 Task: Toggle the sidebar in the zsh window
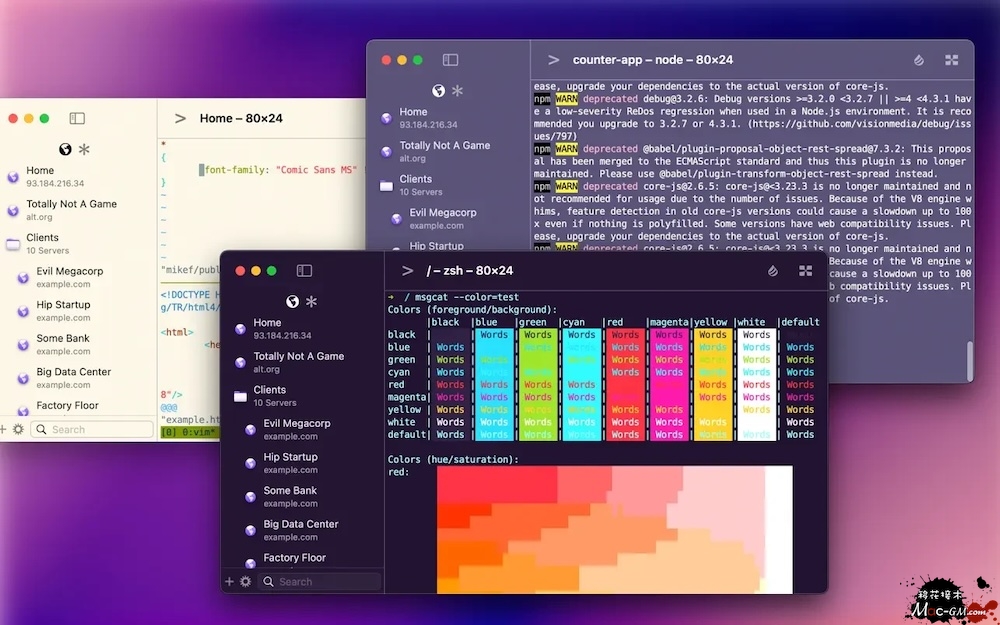click(x=304, y=271)
